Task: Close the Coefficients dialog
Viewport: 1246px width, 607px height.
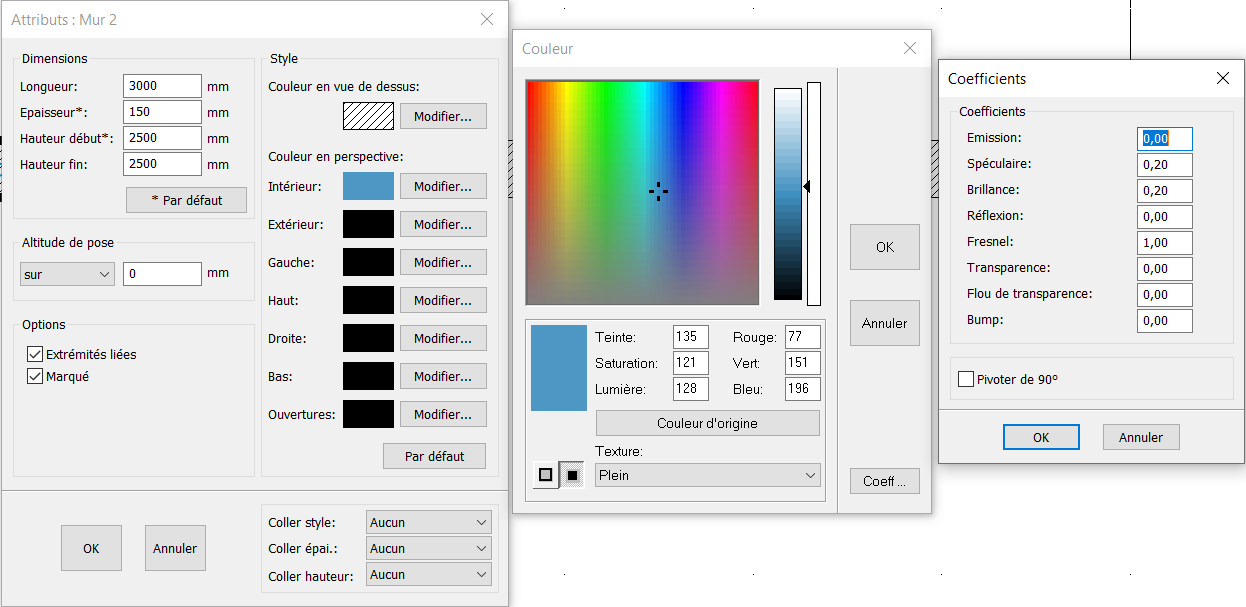Action: (x=1222, y=78)
